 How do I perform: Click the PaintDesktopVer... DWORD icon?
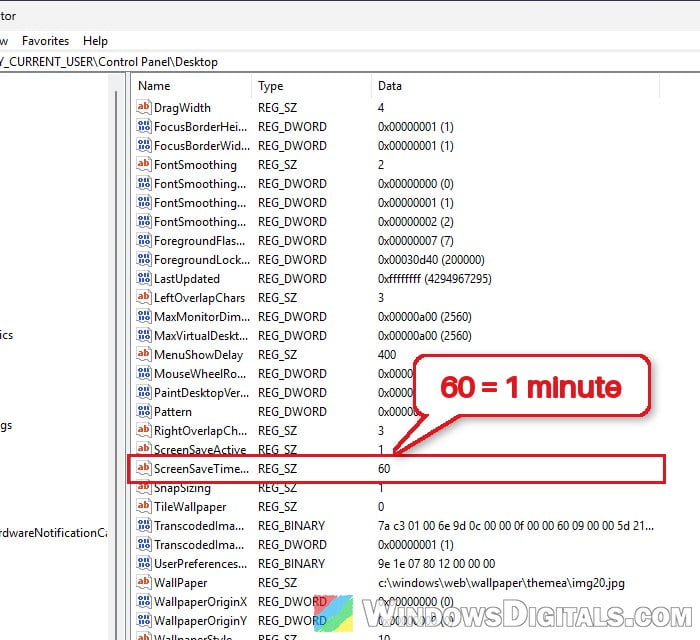(143, 392)
